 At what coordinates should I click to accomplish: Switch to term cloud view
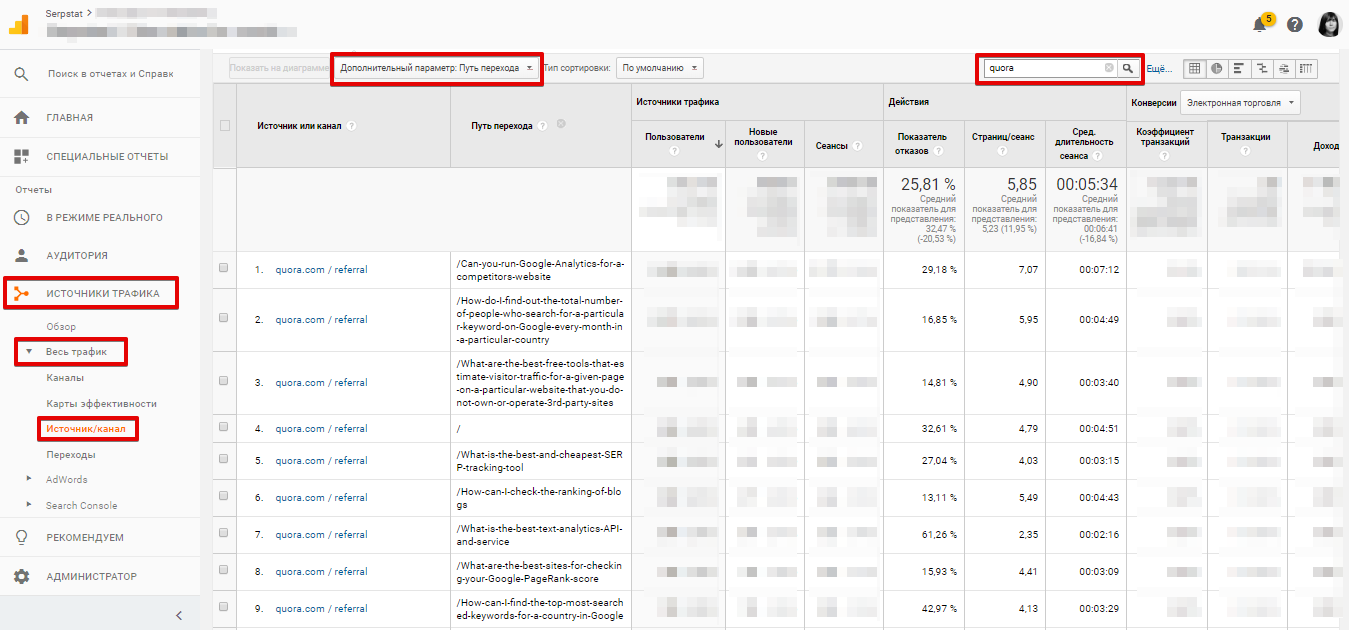[x=1284, y=68]
